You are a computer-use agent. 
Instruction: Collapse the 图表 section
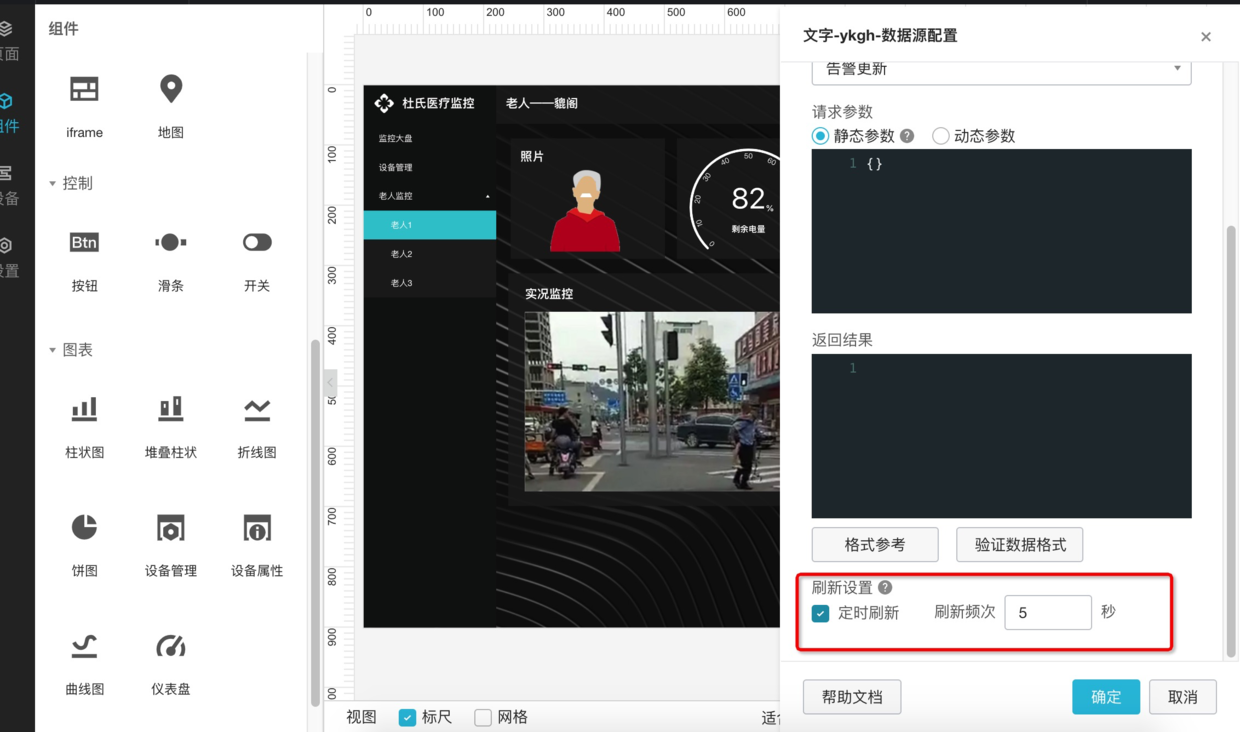point(52,350)
